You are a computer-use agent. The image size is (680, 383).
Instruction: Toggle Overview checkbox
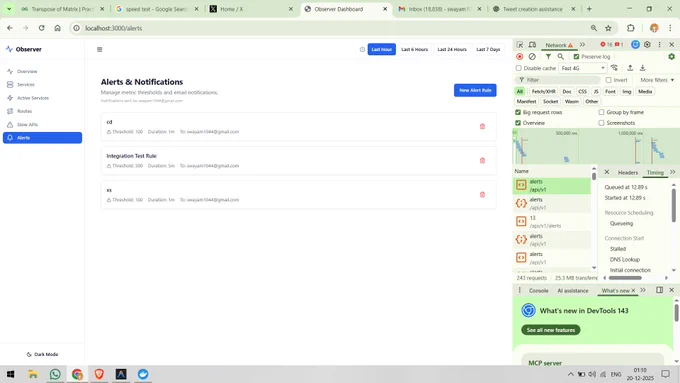(518, 123)
